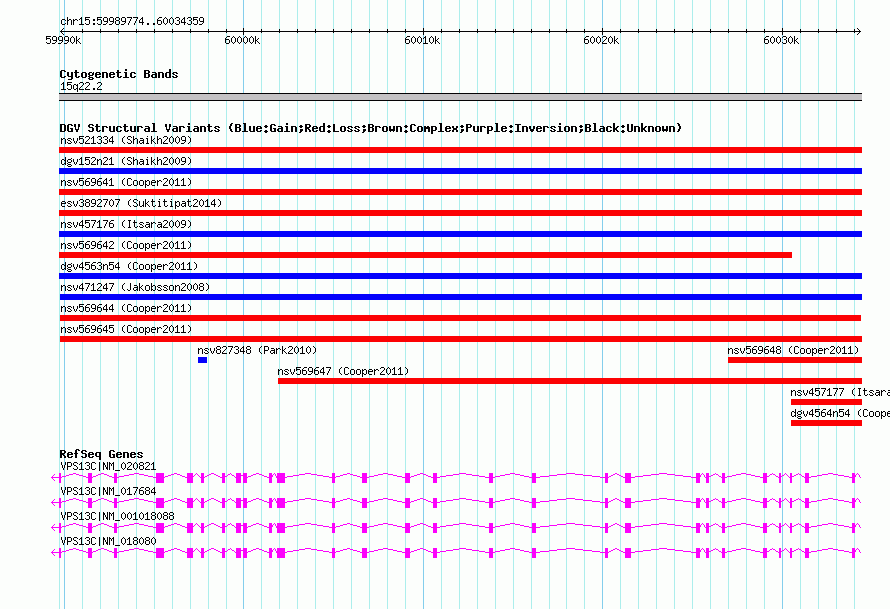Click the nsv827348 (Park2010) label
The width and height of the screenshot is (890, 609).
pos(257,350)
